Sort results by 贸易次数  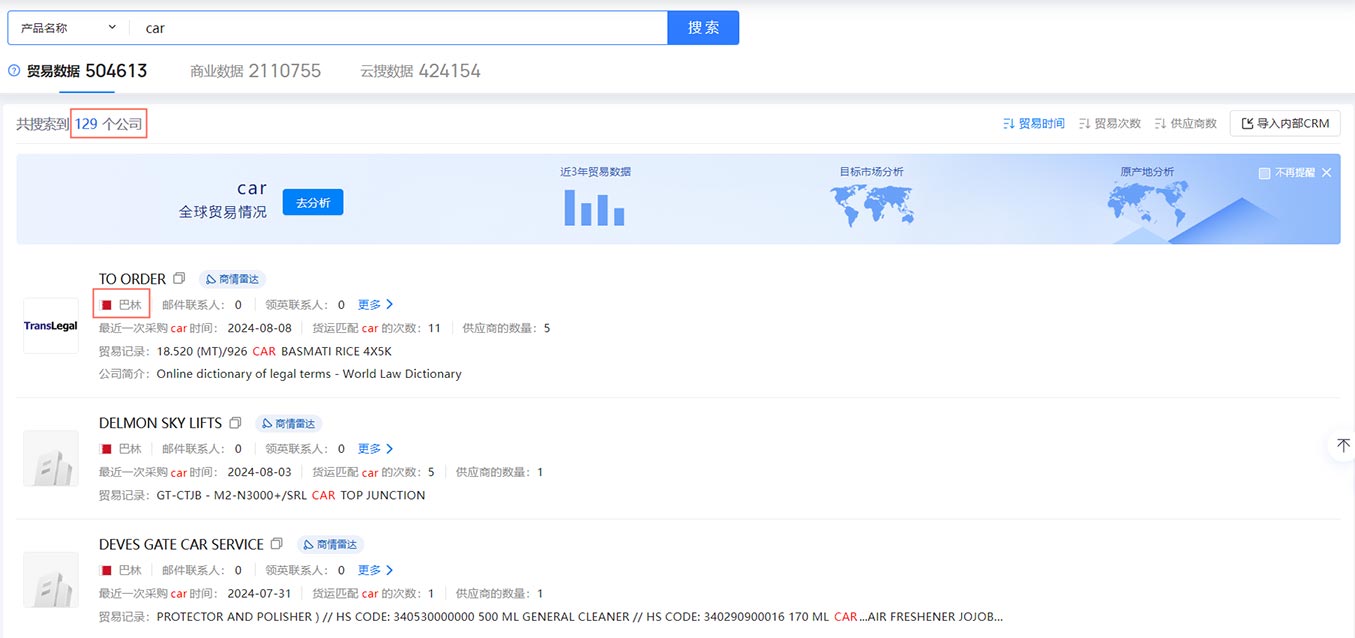1109,124
